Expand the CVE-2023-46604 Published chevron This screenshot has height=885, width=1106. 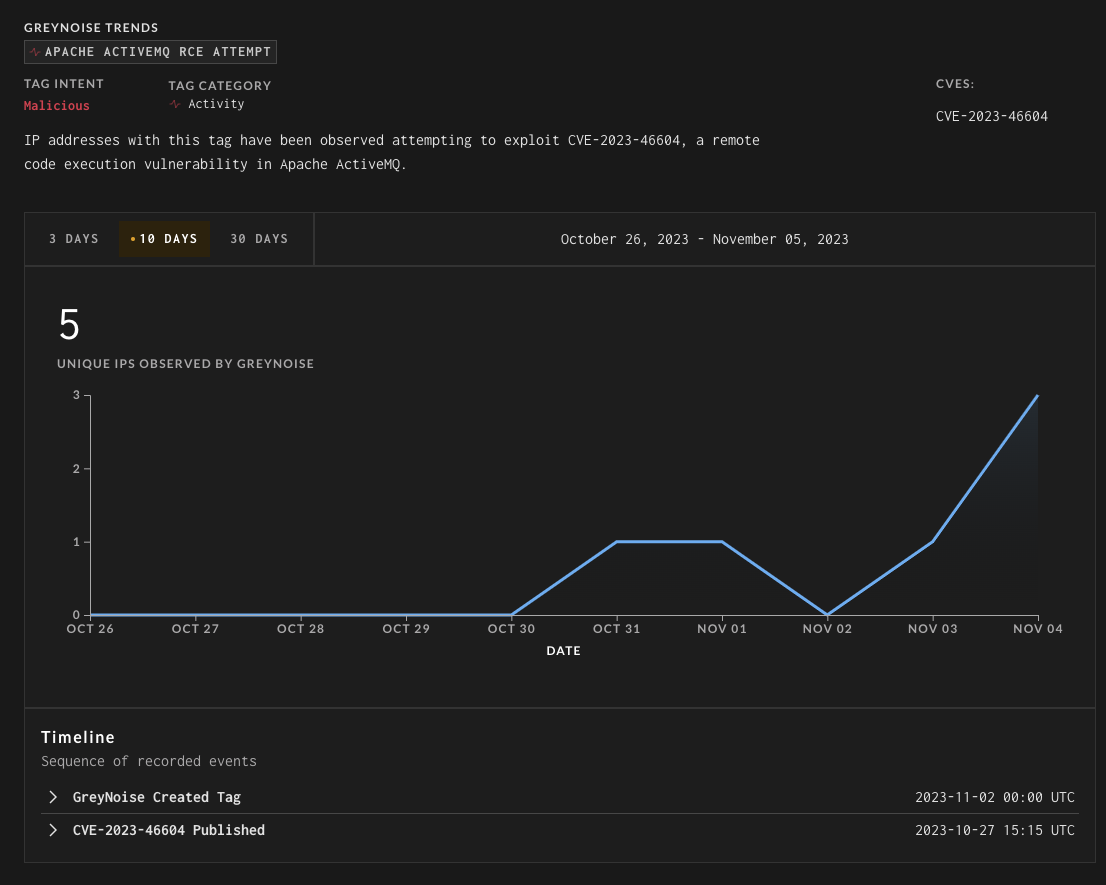tap(53, 830)
